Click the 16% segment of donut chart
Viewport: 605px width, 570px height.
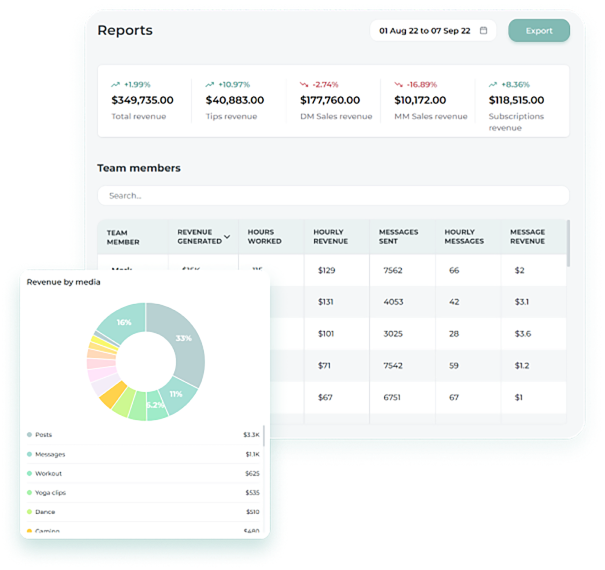pyautogui.click(x=125, y=322)
